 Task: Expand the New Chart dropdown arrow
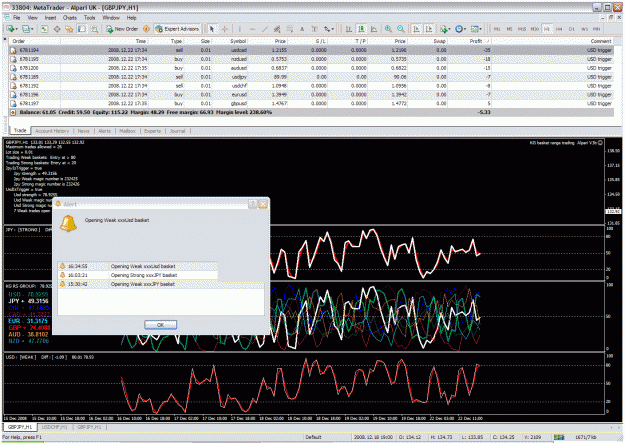click(16, 29)
